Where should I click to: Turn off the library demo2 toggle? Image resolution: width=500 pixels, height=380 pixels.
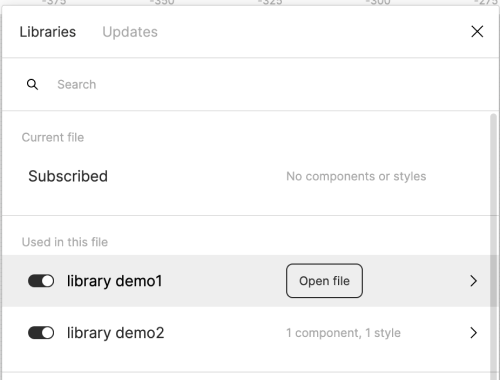click(x=41, y=333)
